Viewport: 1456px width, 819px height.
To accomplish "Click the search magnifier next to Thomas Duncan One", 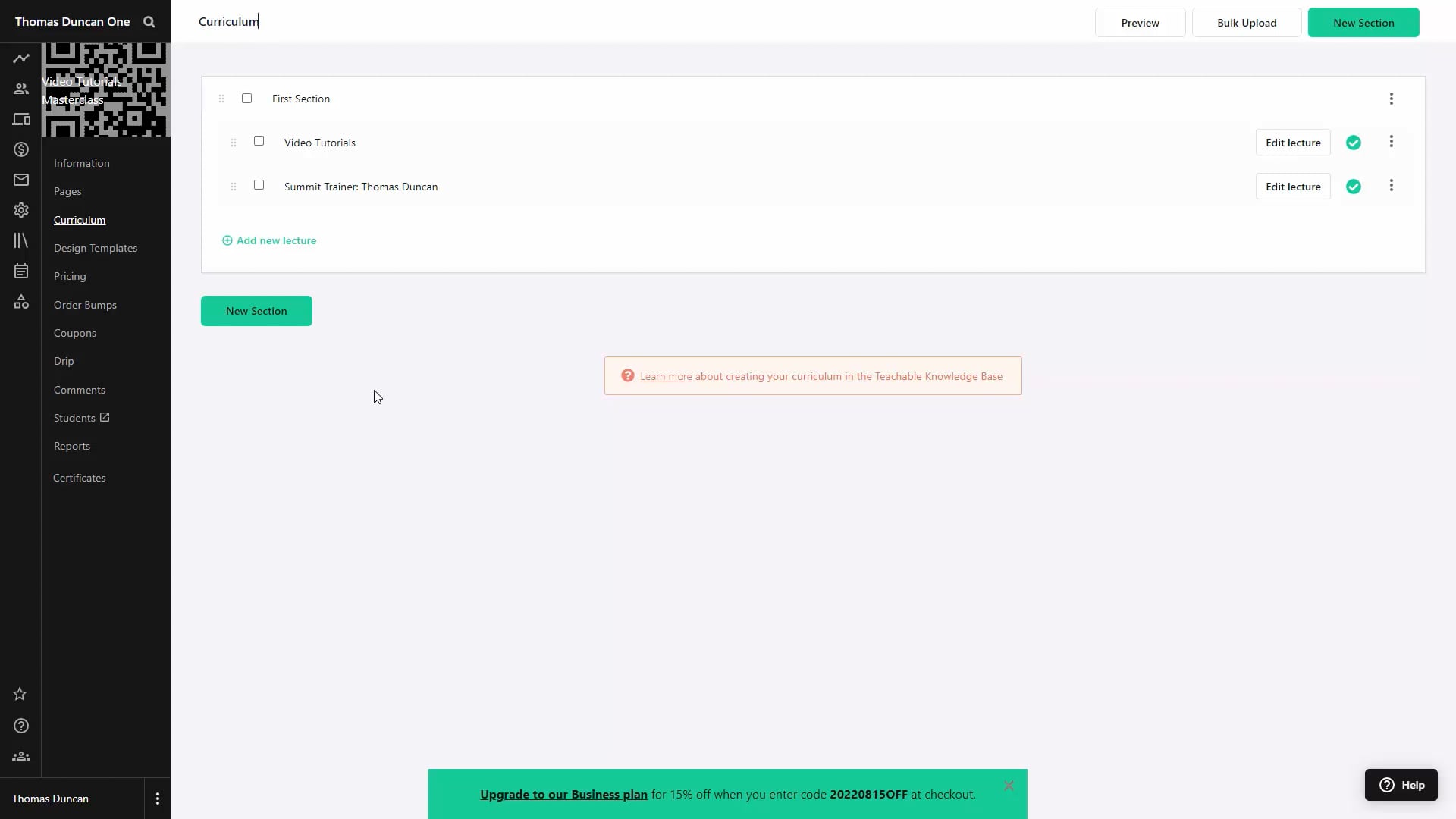I will coord(149,21).
